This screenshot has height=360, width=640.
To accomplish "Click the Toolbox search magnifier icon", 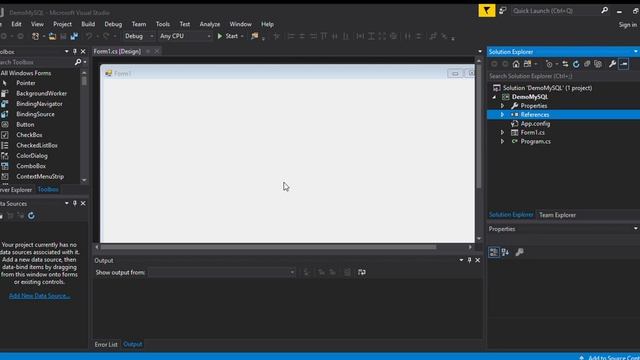I will click(x=78, y=62).
